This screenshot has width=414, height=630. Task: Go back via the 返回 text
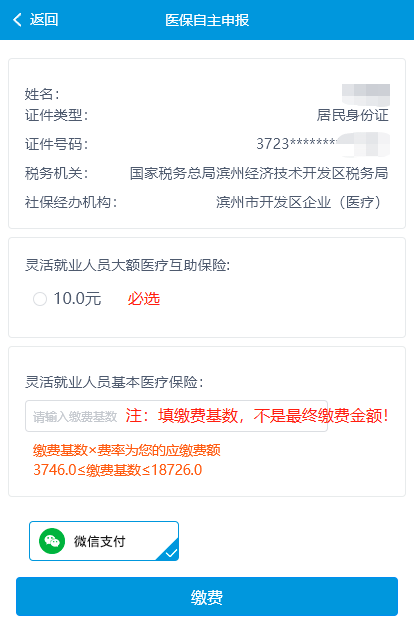click(44, 20)
